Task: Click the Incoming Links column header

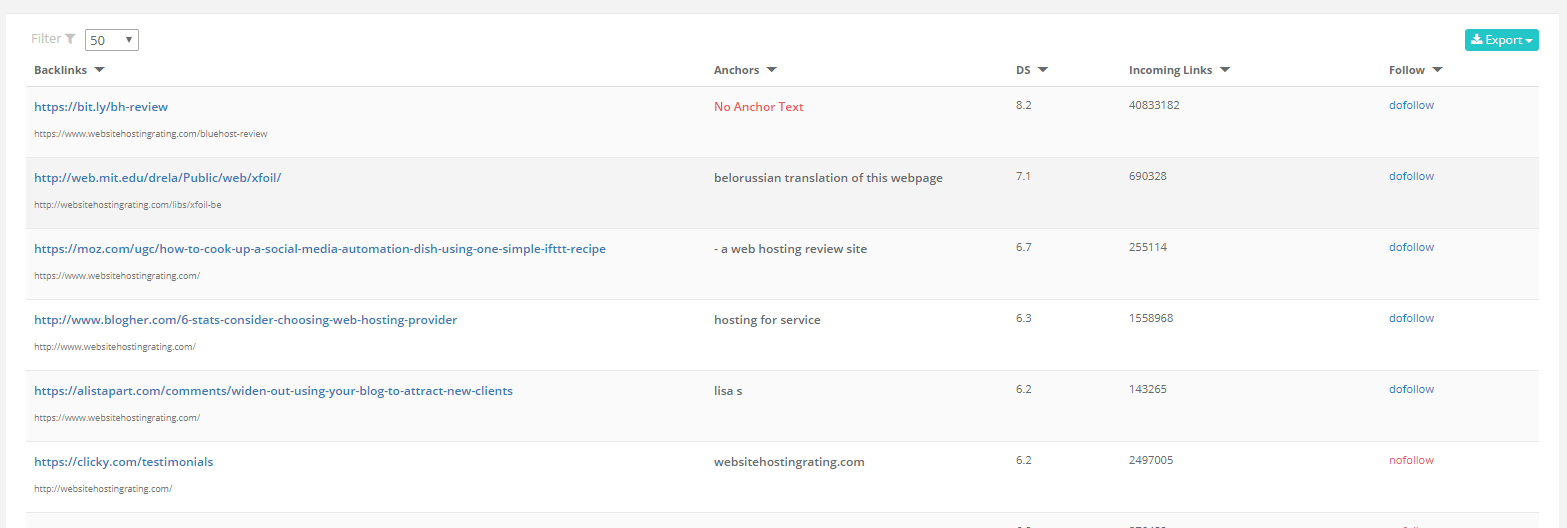Action: [1170, 70]
